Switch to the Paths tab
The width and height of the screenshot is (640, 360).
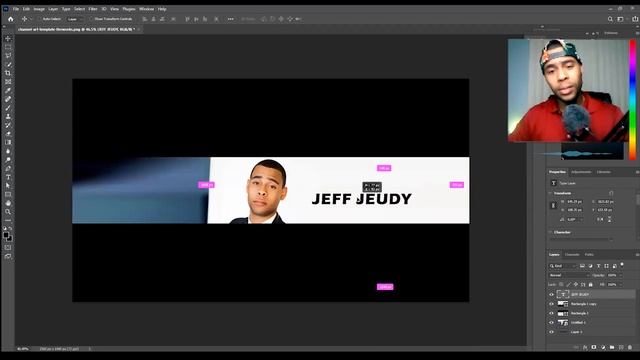(x=589, y=255)
